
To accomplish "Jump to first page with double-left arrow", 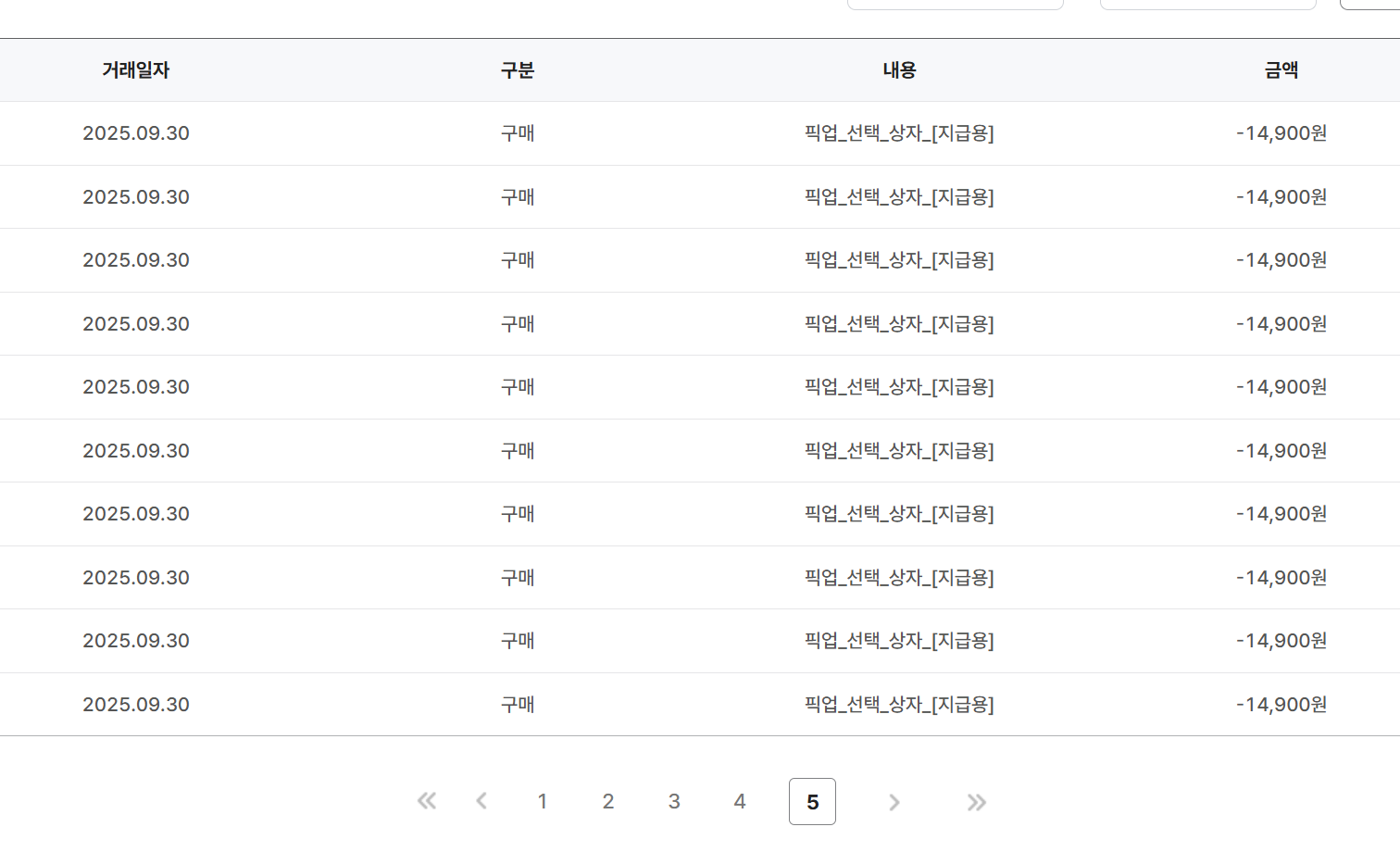I will (x=426, y=801).
